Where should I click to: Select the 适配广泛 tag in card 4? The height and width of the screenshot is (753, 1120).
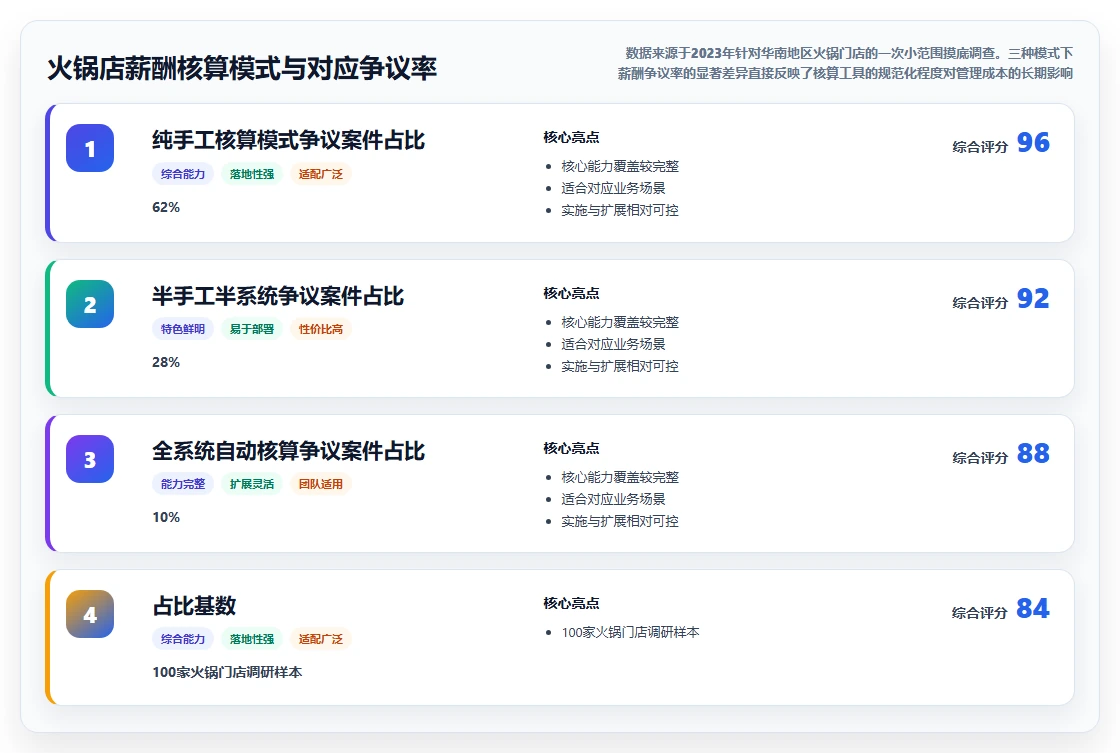(321, 639)
